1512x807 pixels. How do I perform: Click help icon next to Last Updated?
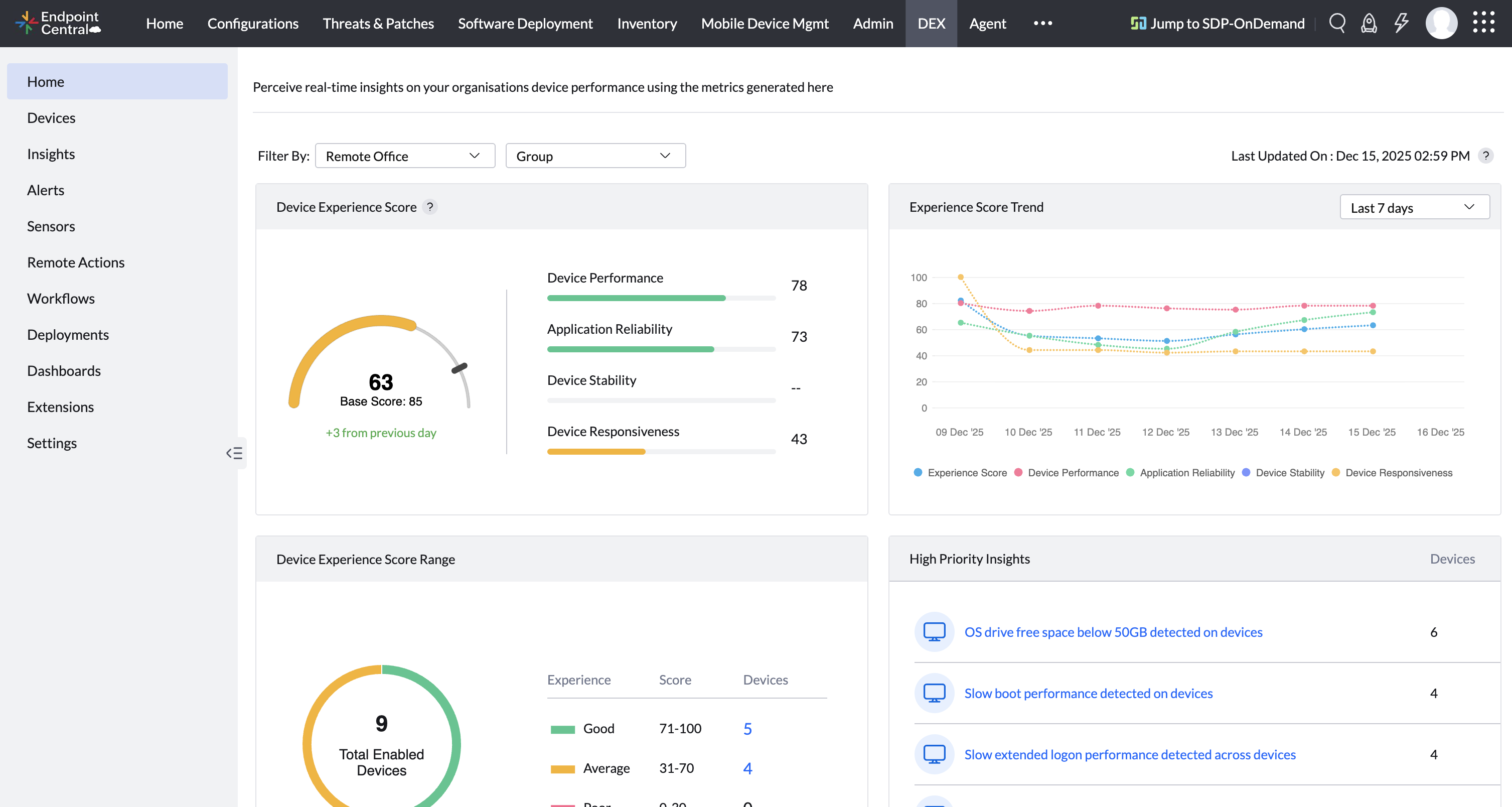[x=1485, y=156]
